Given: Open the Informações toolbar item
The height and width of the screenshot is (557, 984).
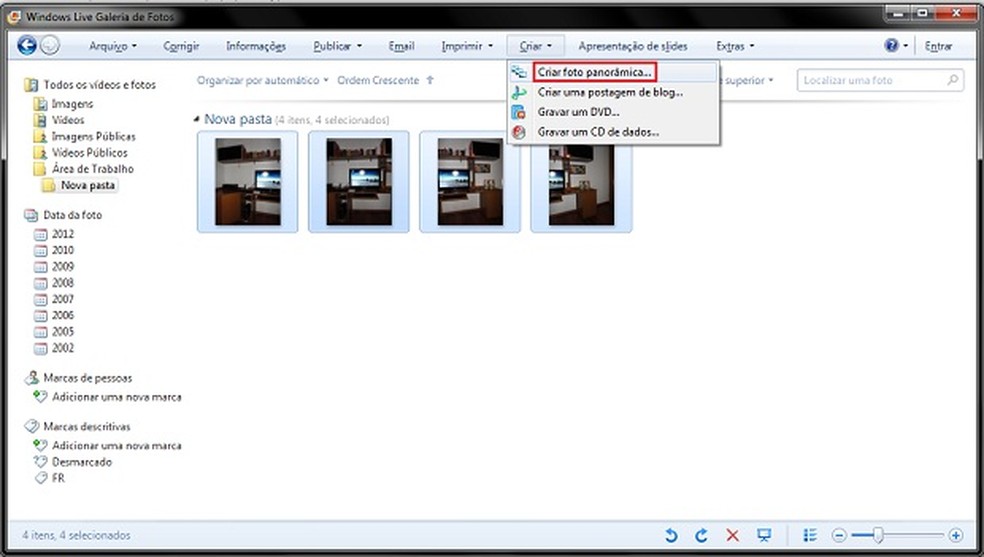Looking at the screenshot, I should 256,46.
